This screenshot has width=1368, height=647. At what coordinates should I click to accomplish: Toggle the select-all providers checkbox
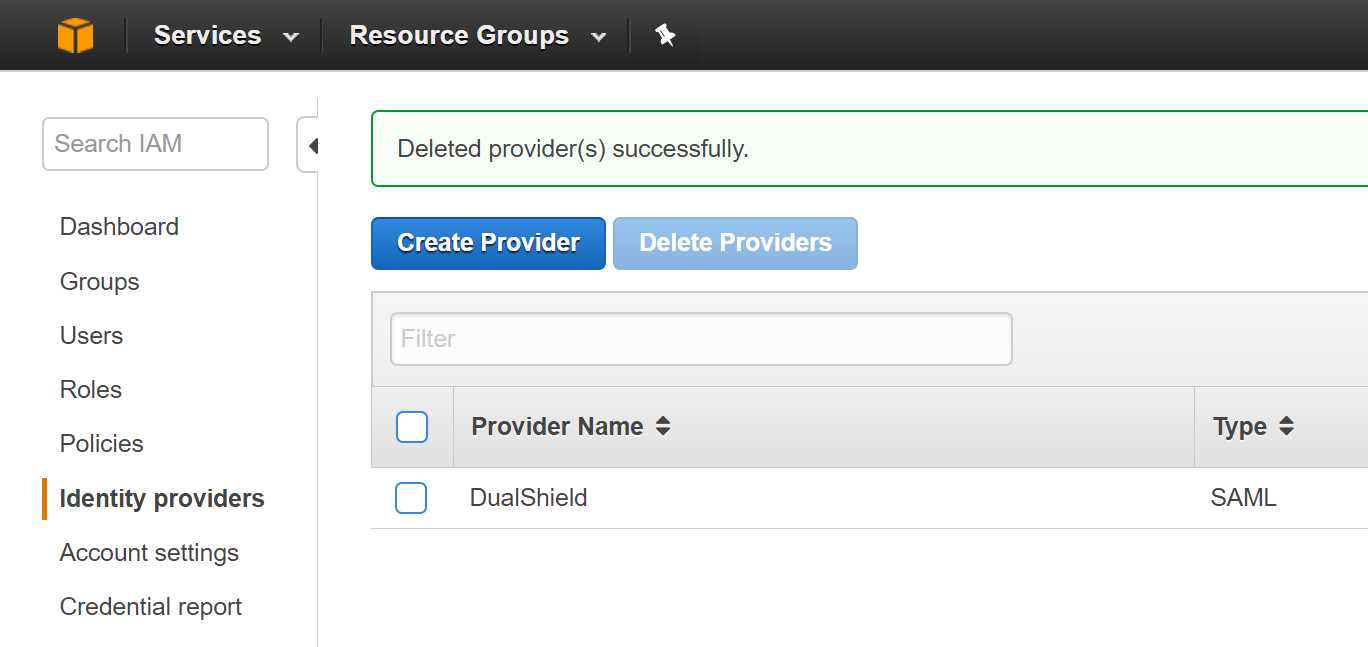[412, 427]
